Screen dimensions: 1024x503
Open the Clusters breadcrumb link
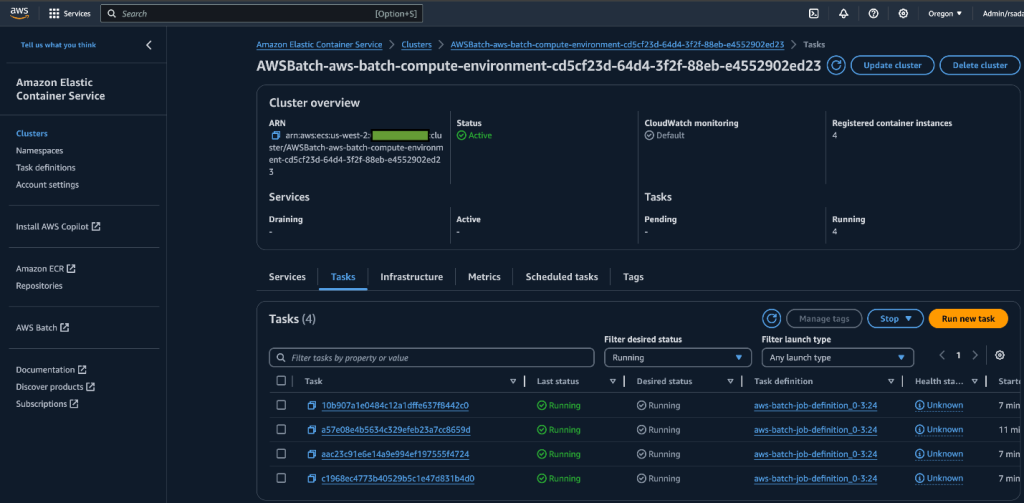417,44
